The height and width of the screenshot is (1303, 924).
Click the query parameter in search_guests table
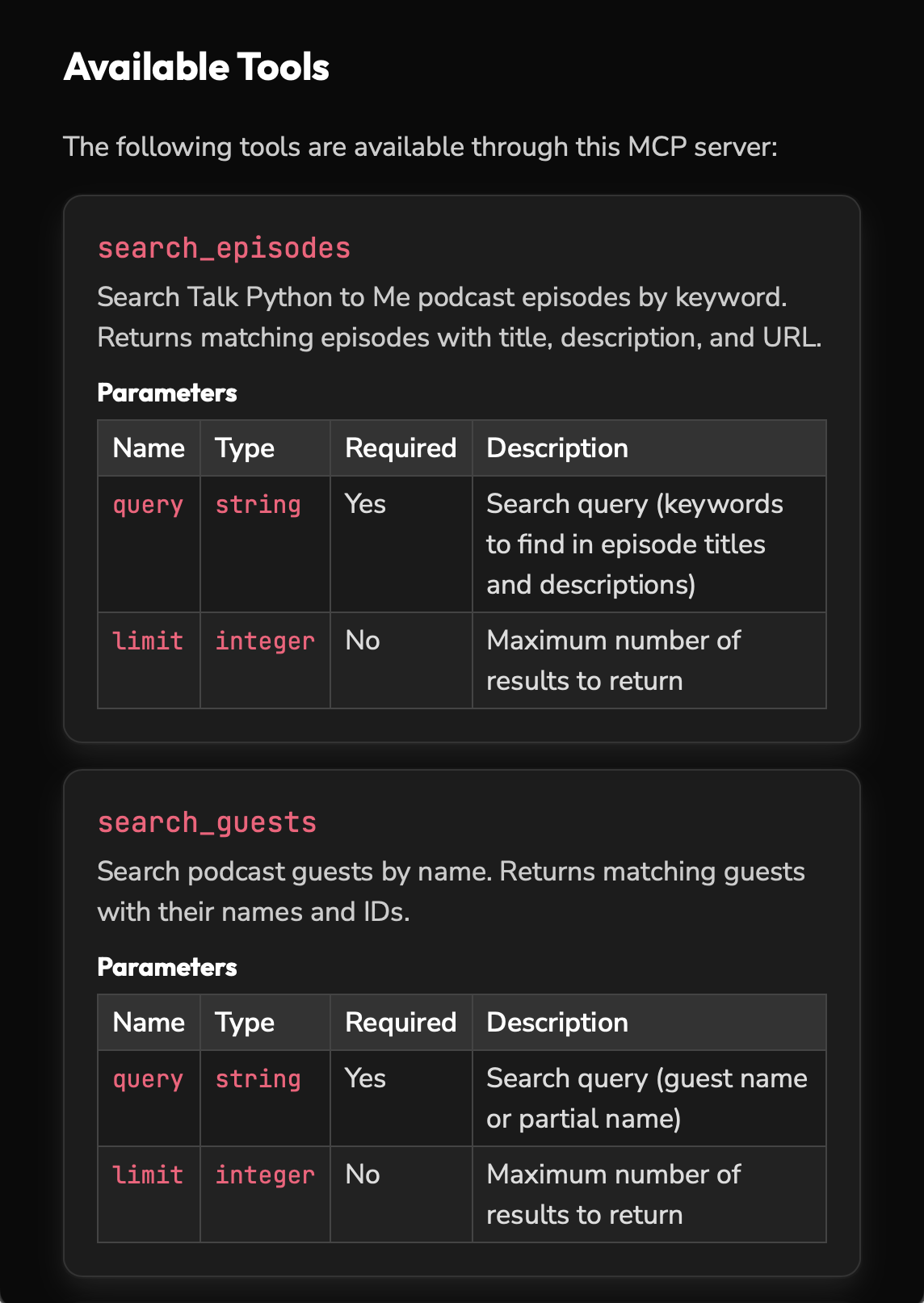pos(148,1079)
